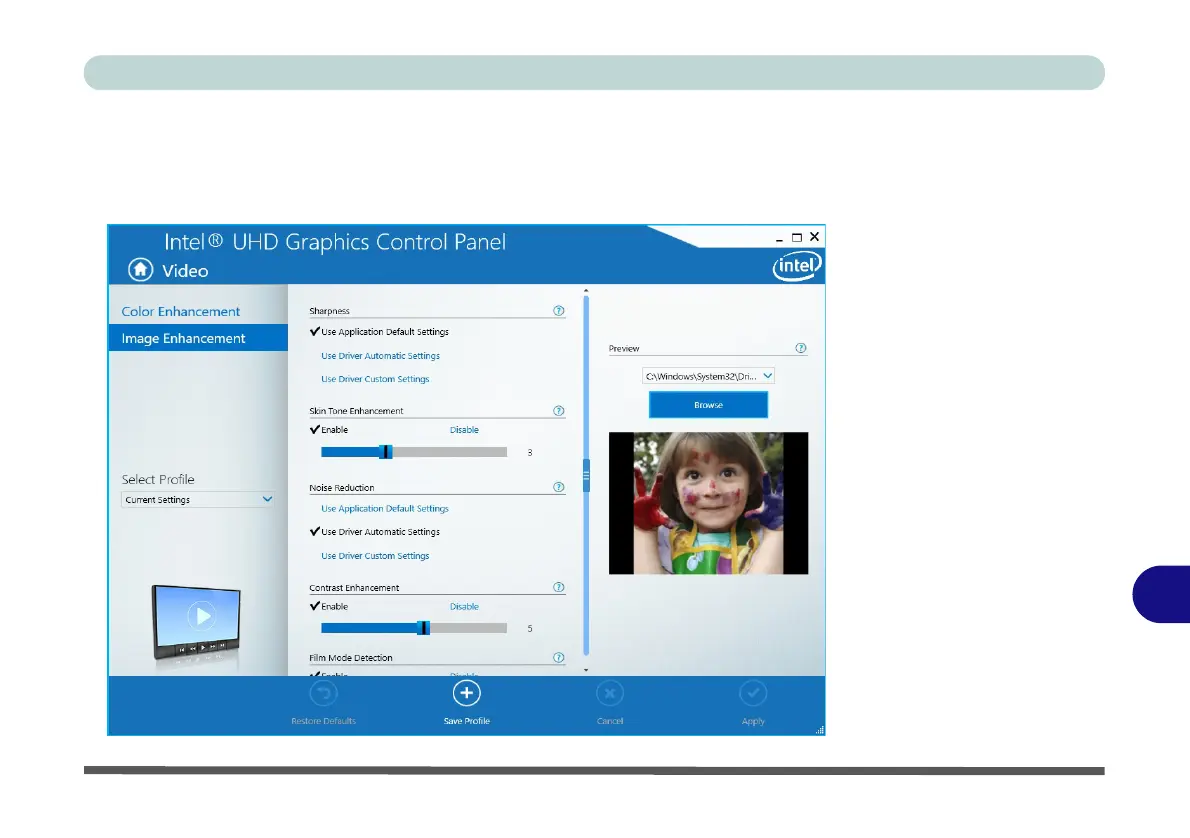Viewport: 1190px width, 838px height.
Task: Enable Contrast Enhancement
Action: point(329,606)
